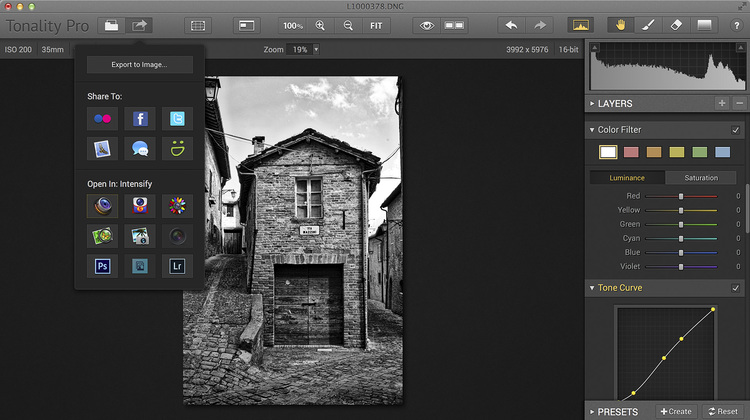Screen dimensions: 750x420
Task: Toggle the histogram display icon
Action: (581, 25)
